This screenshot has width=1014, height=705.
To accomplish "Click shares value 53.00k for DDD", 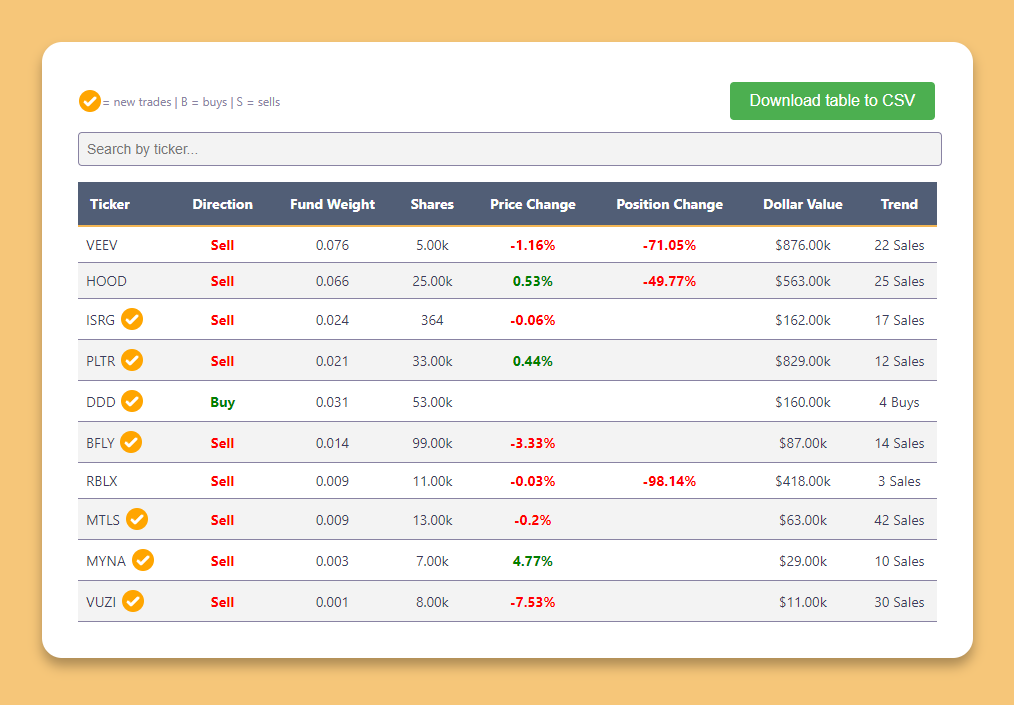I will [432, 402].
